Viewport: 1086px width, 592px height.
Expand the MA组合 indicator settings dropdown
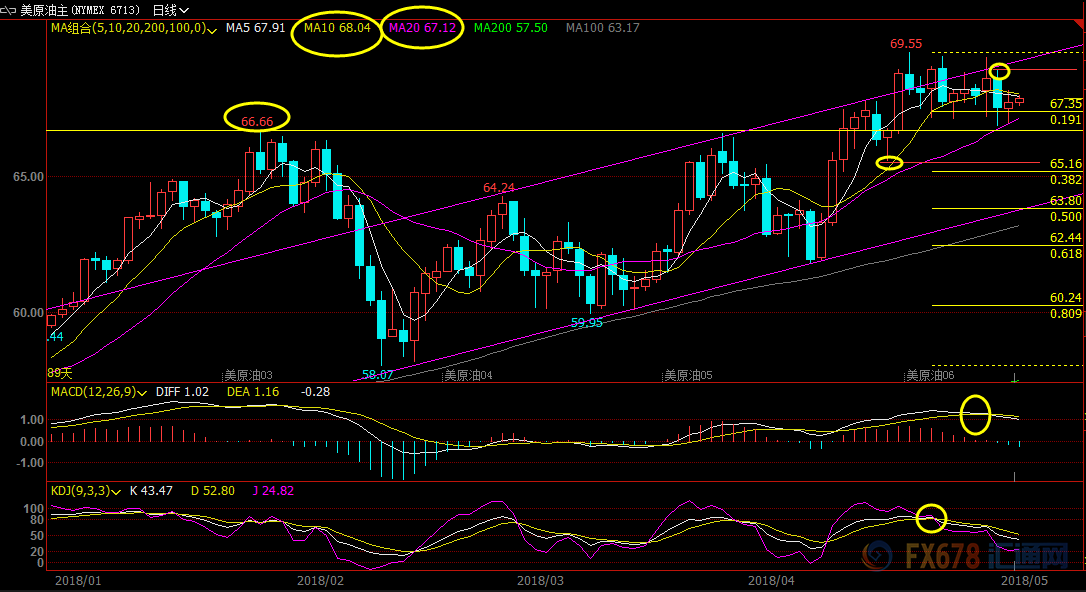[211, 29]
